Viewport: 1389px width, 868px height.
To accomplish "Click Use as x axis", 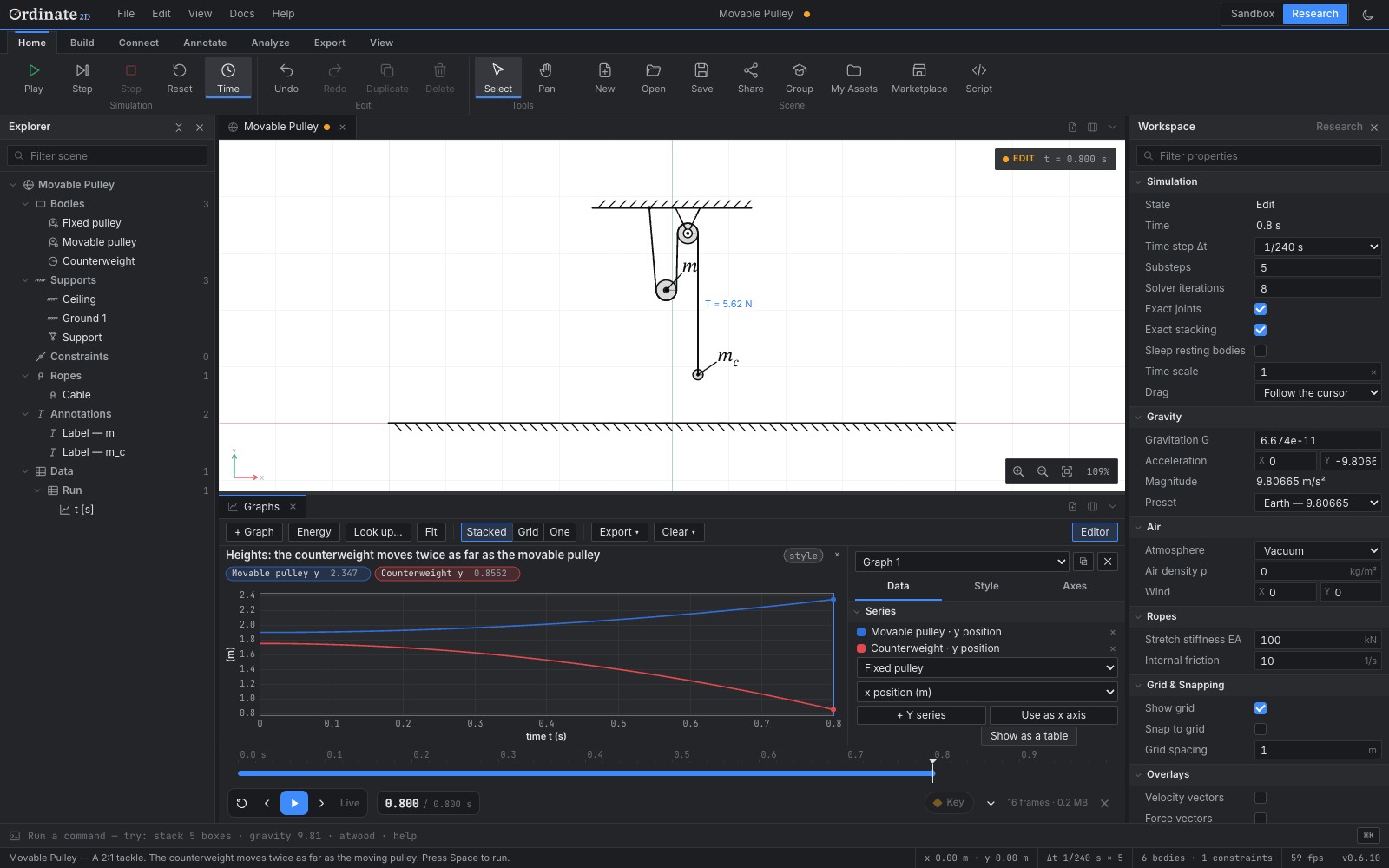I will (x=1053, y=715).
